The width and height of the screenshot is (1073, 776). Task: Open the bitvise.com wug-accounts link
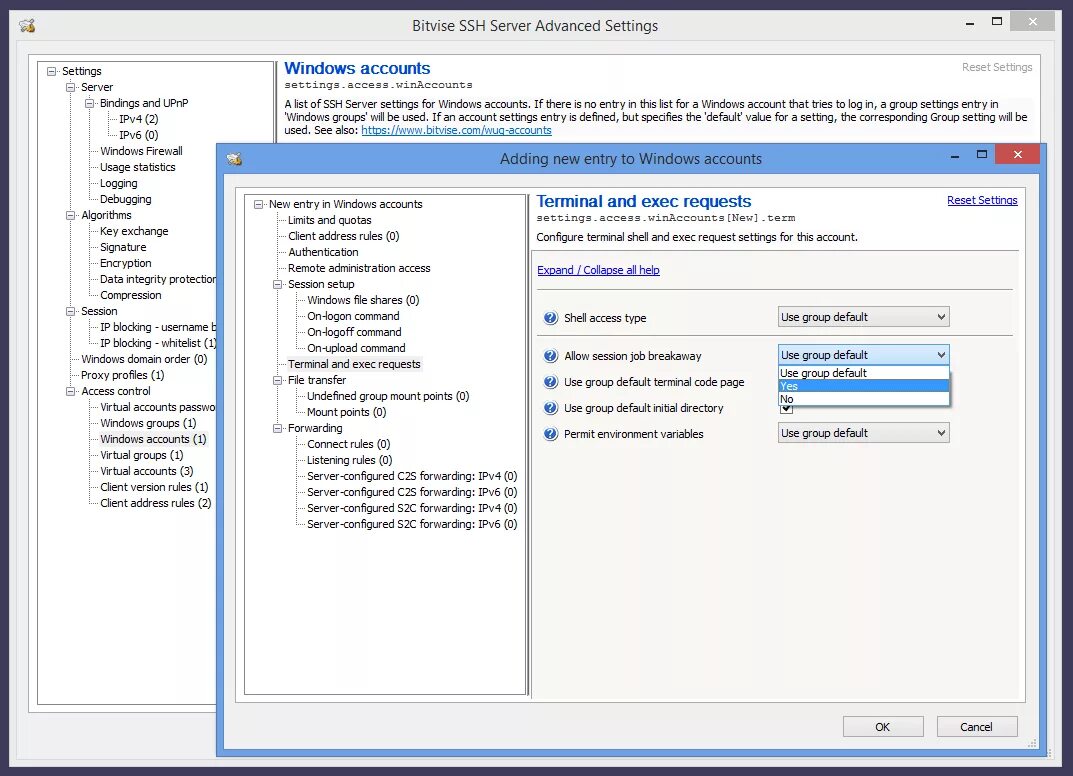[456, 130]
